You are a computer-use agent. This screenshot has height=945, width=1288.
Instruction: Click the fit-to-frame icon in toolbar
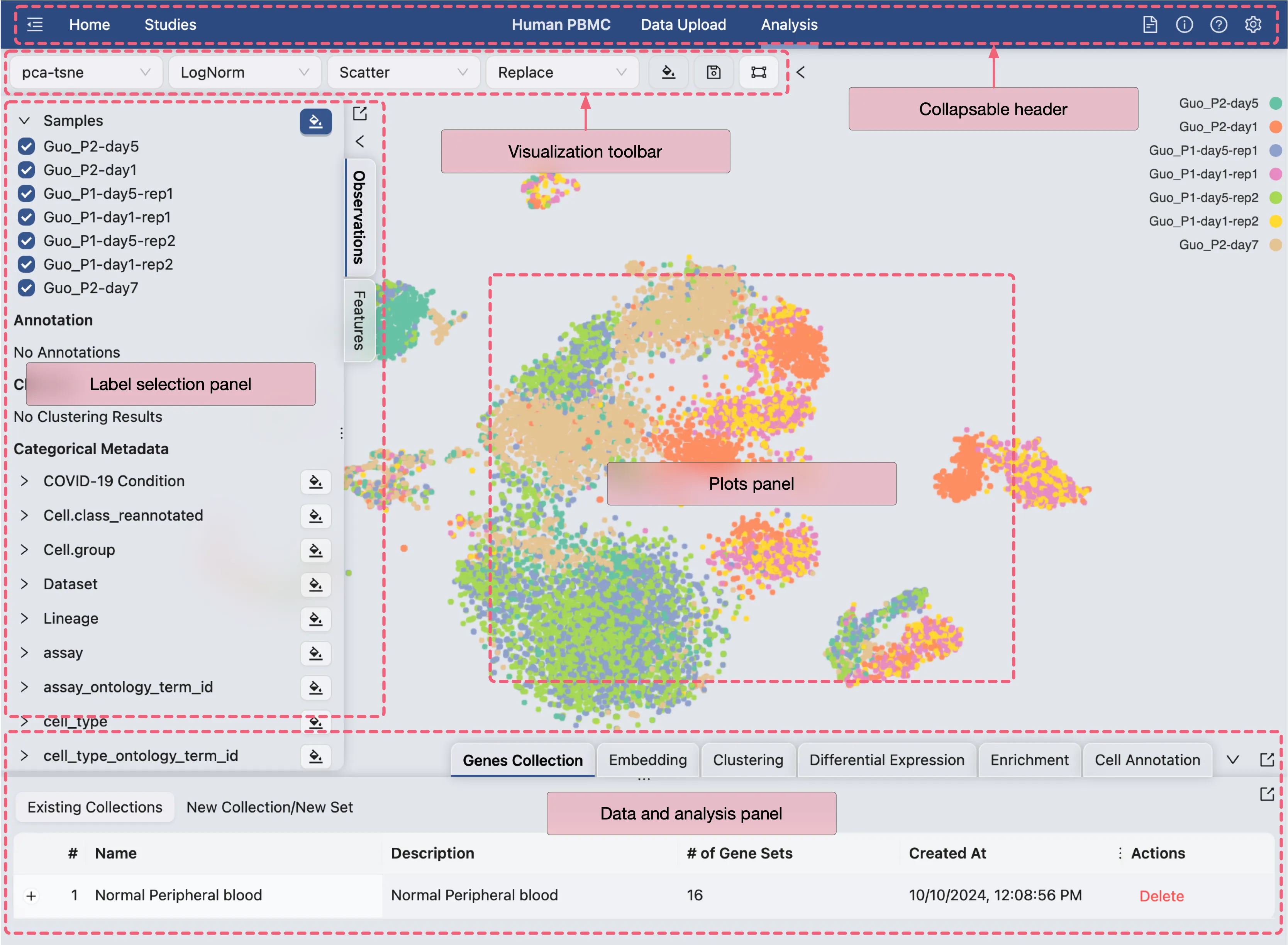758,72
